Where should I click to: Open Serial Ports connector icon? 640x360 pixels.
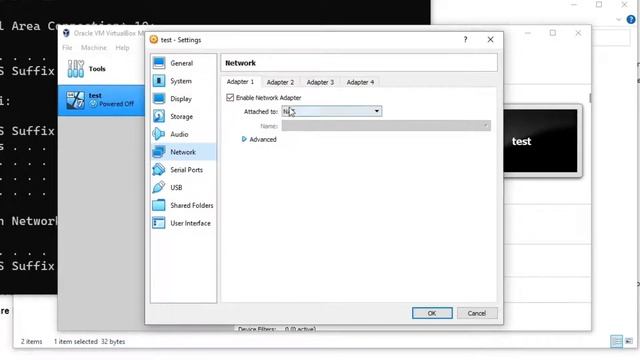(x=159, y=169)
